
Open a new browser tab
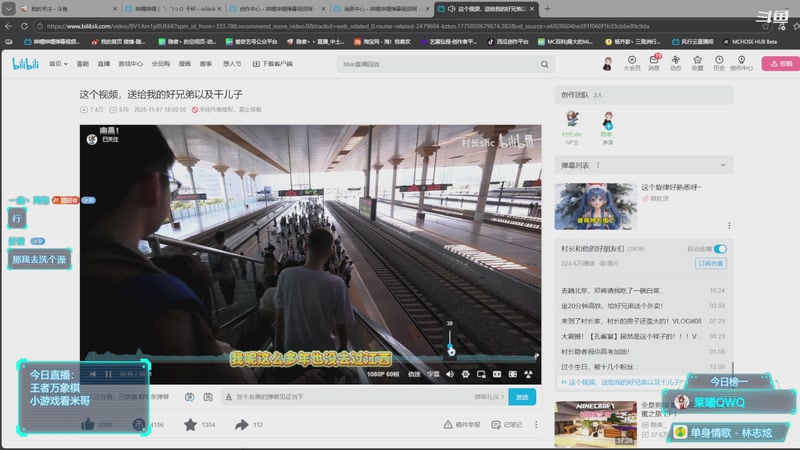[547, 9]
